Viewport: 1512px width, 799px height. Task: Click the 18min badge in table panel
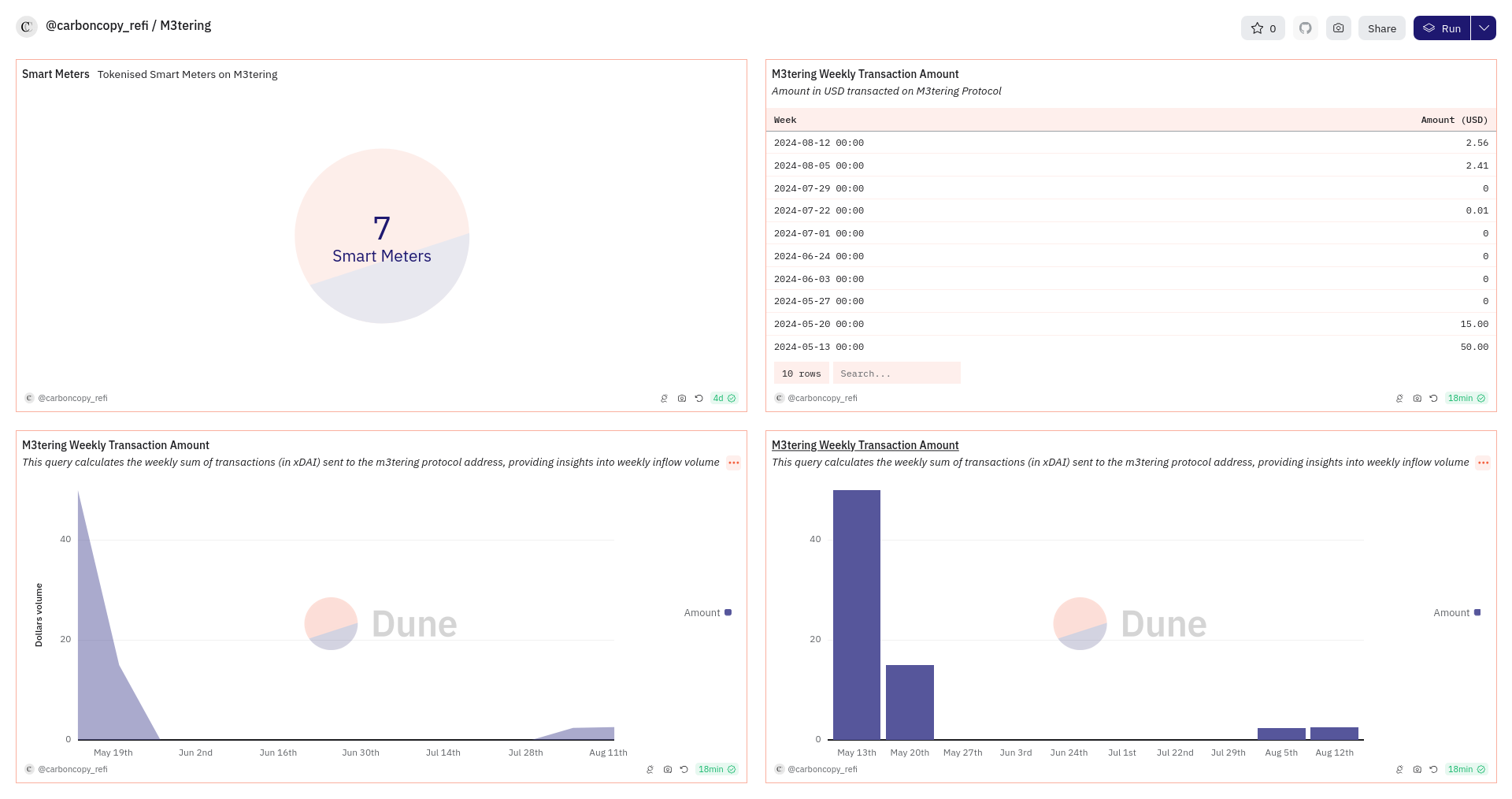click(1466, 399)
